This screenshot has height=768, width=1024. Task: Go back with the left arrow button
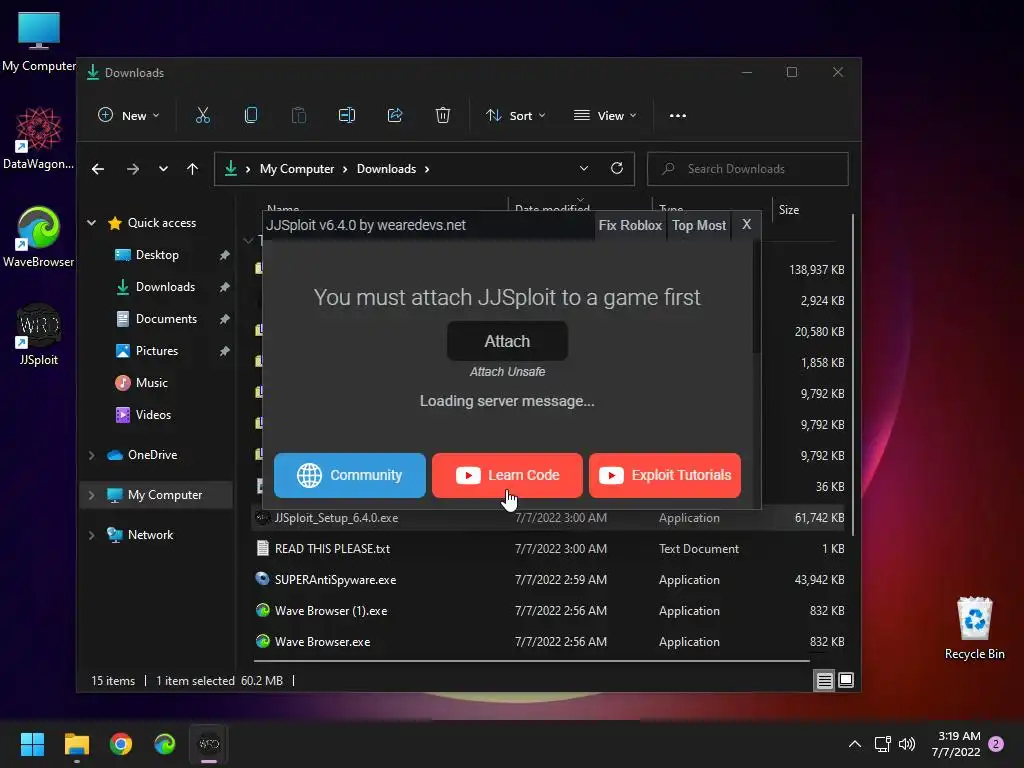(98, 169)
